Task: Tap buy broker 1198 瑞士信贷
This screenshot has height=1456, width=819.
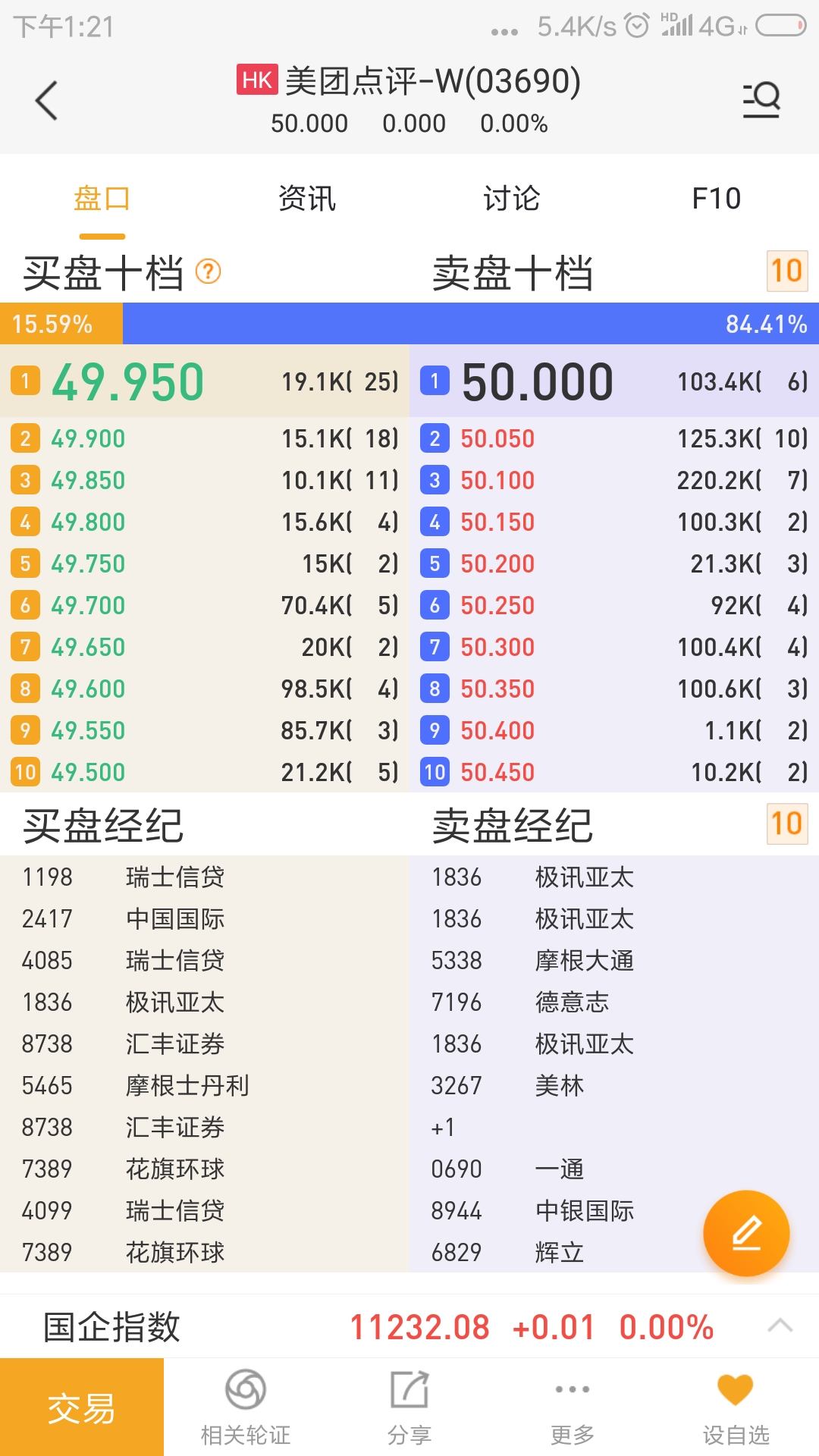Action: [124, 877]
